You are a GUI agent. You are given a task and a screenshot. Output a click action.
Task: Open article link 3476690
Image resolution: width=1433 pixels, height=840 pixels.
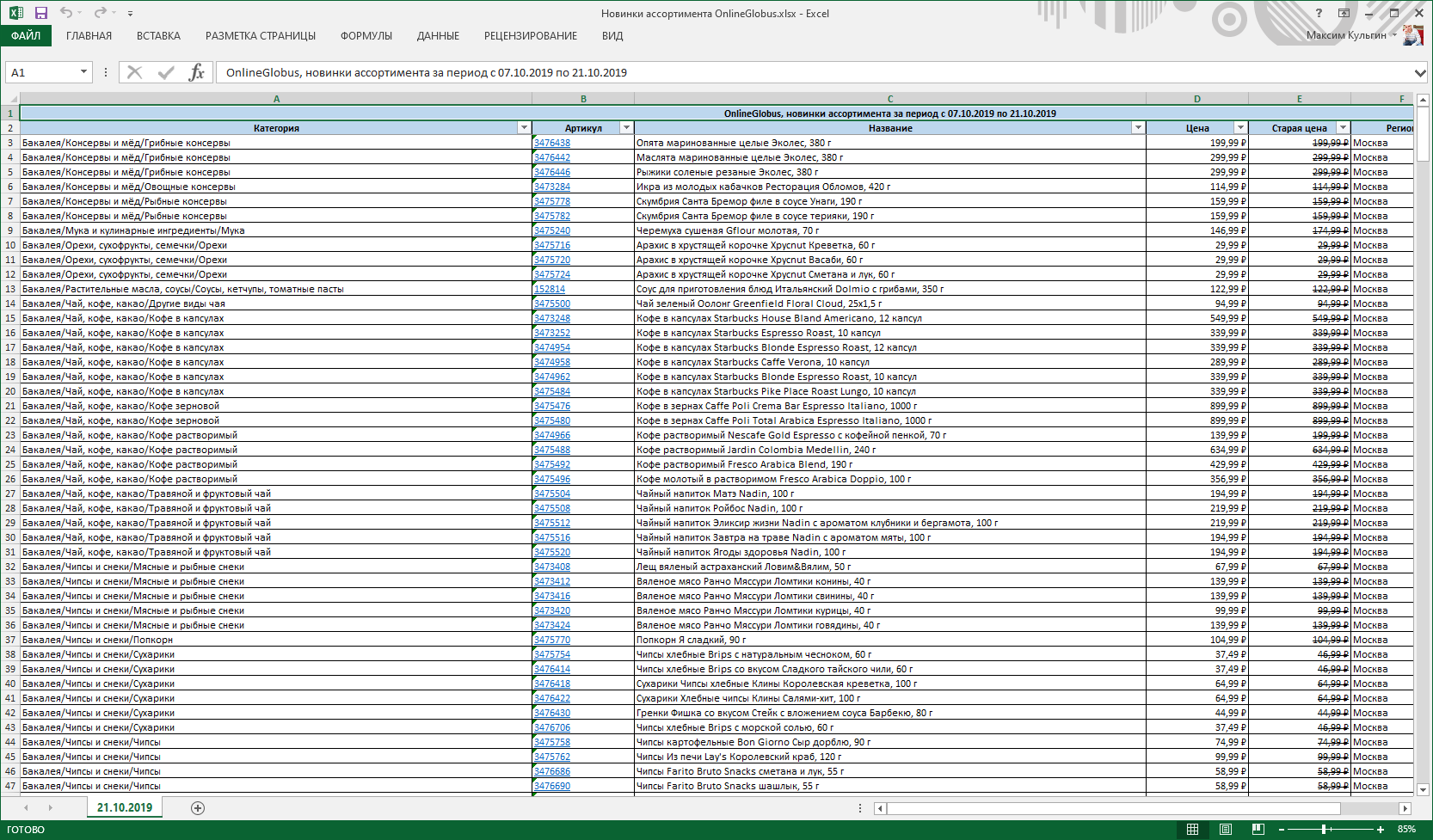tap(552, 786)
